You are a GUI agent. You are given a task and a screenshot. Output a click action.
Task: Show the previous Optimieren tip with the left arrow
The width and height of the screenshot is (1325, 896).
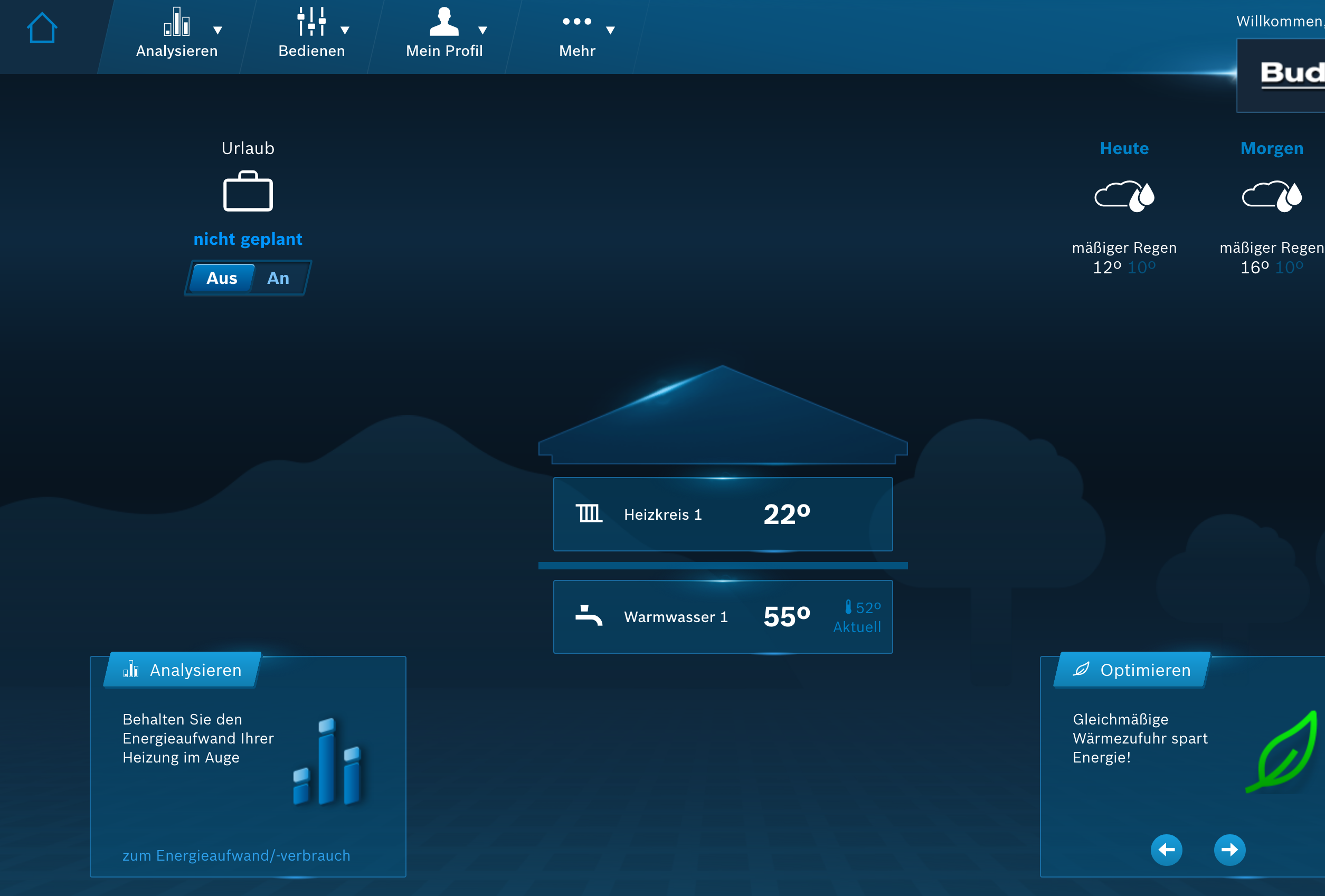pyautogui.click(x=1166, y=850)
